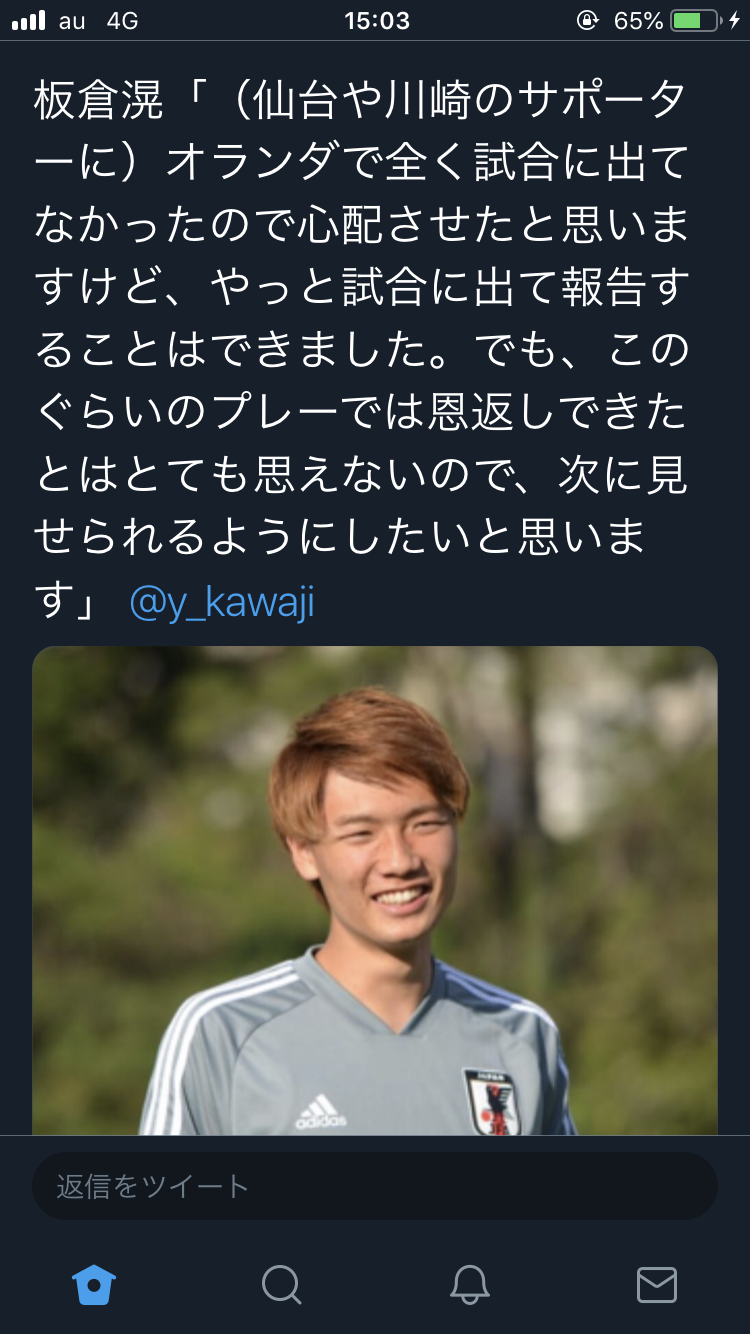
Task: Open the Messages envelope tab
Action: (x=657, y=1285)
